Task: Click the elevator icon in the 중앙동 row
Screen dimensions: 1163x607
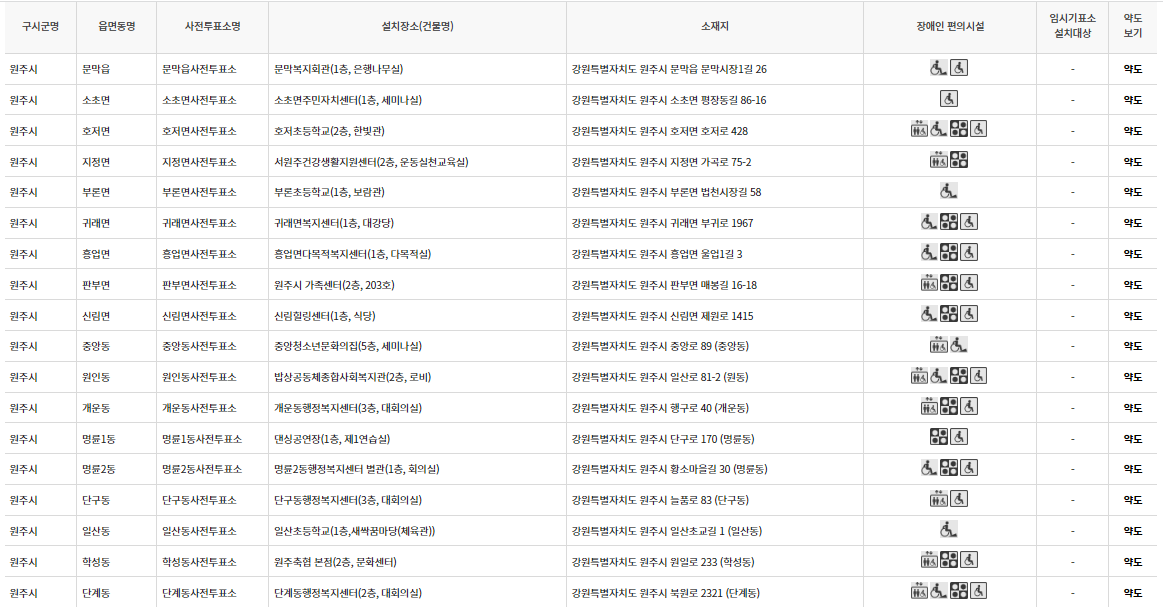Action: [x=938, y=345]
